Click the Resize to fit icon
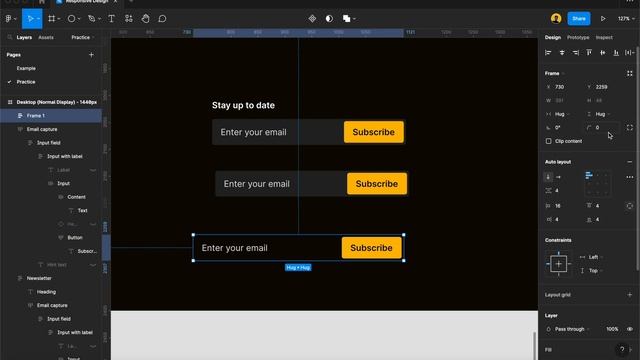The width and height of the screenshot is (640, 360). [630, 73]
